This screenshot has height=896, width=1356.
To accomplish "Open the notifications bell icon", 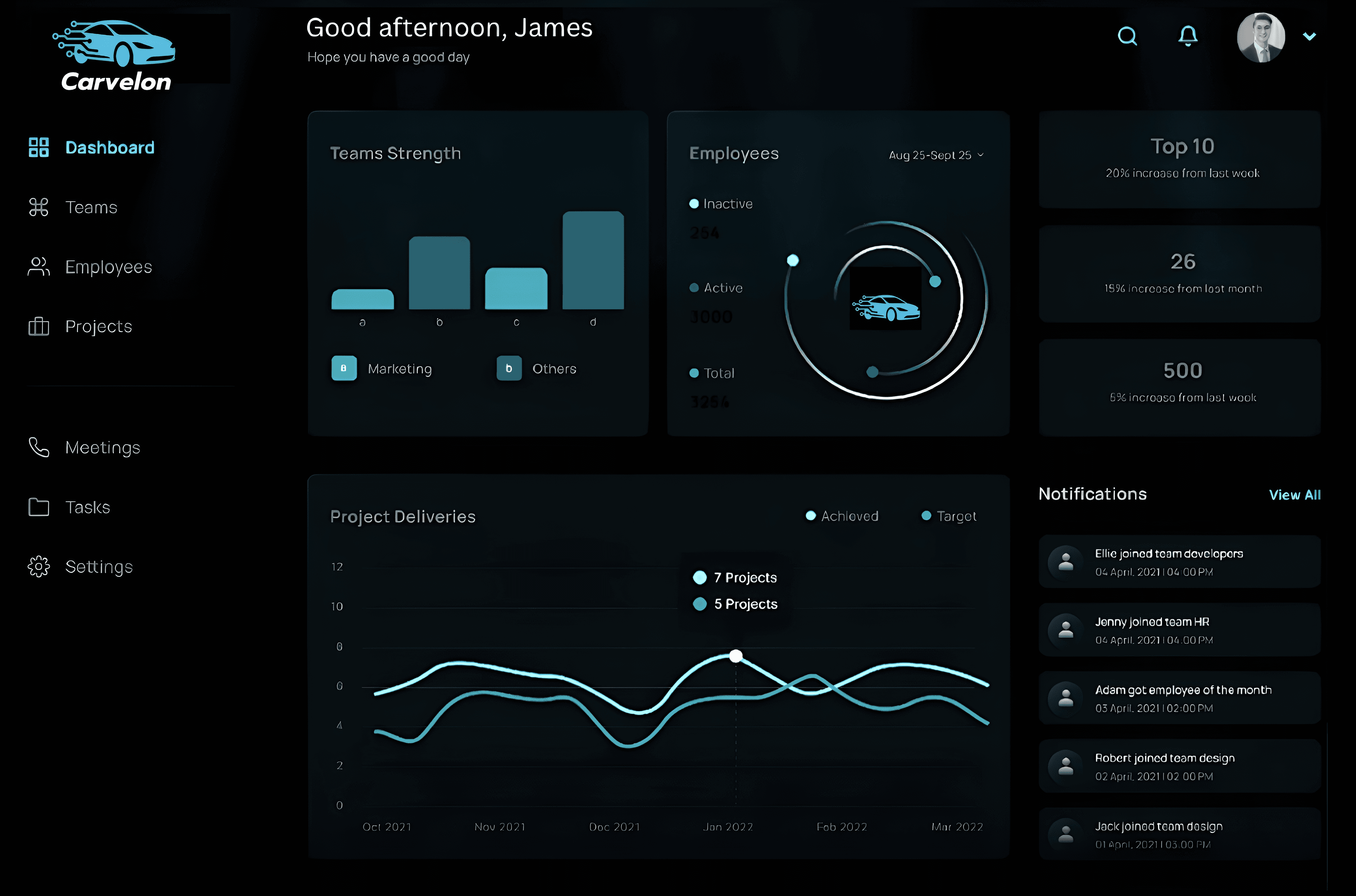I will [x=1188, y=36].
